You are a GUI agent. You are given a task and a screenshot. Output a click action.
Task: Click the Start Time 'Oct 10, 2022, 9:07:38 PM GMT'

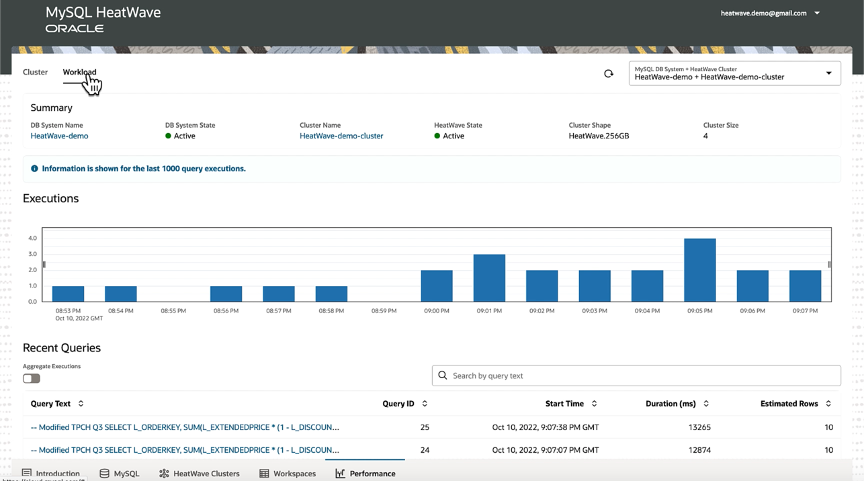546,427
